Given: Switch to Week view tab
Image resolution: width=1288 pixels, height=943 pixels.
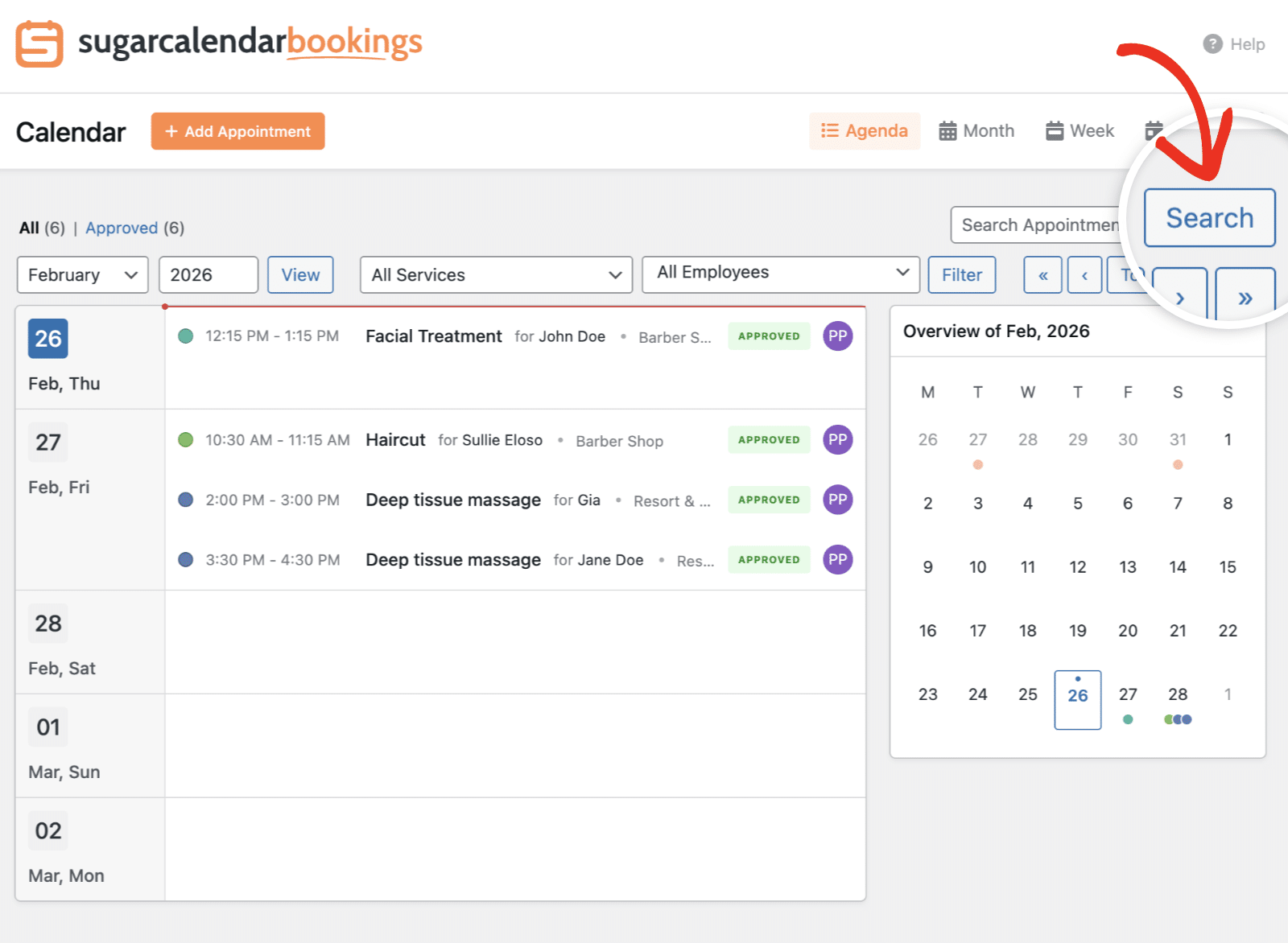Looking at the screenshot, I should 1080,131.
